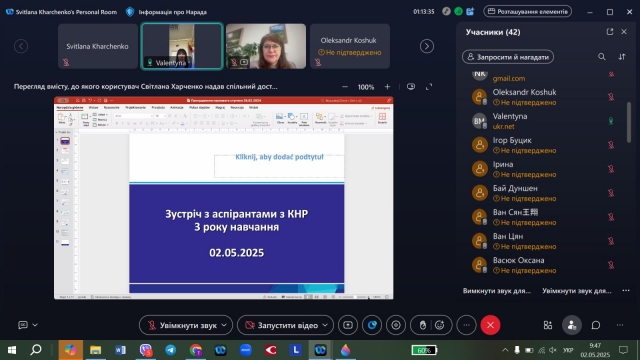
Task: Start camera with Запустити відео button
Action: click(281, 325)
